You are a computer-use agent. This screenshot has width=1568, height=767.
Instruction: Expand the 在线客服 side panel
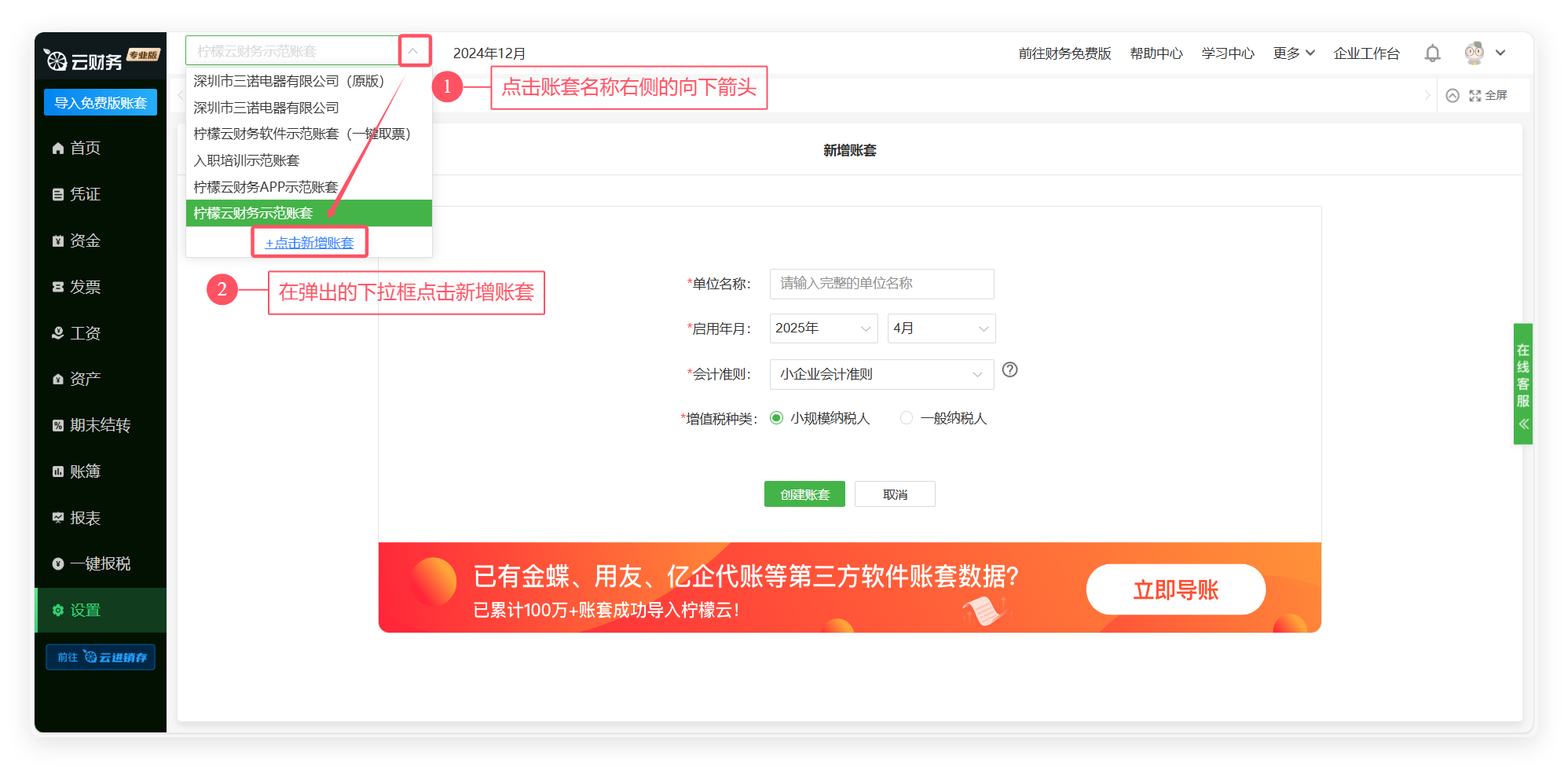click(1522, 384)
